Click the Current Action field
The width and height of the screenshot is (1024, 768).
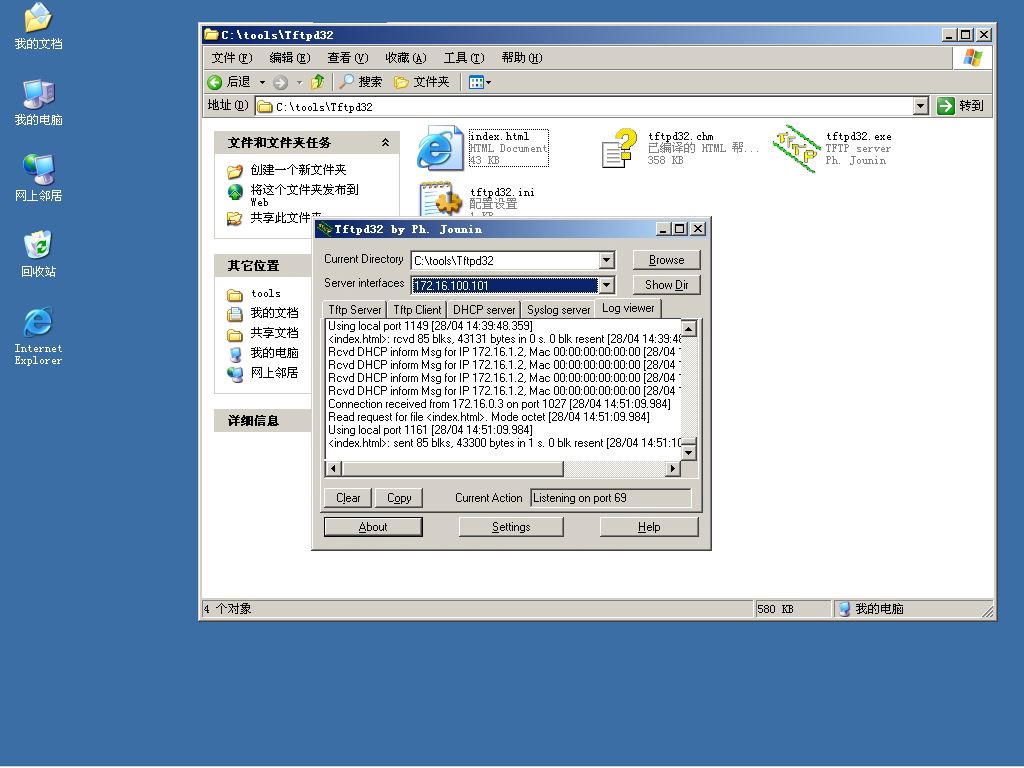pos(611,498)
